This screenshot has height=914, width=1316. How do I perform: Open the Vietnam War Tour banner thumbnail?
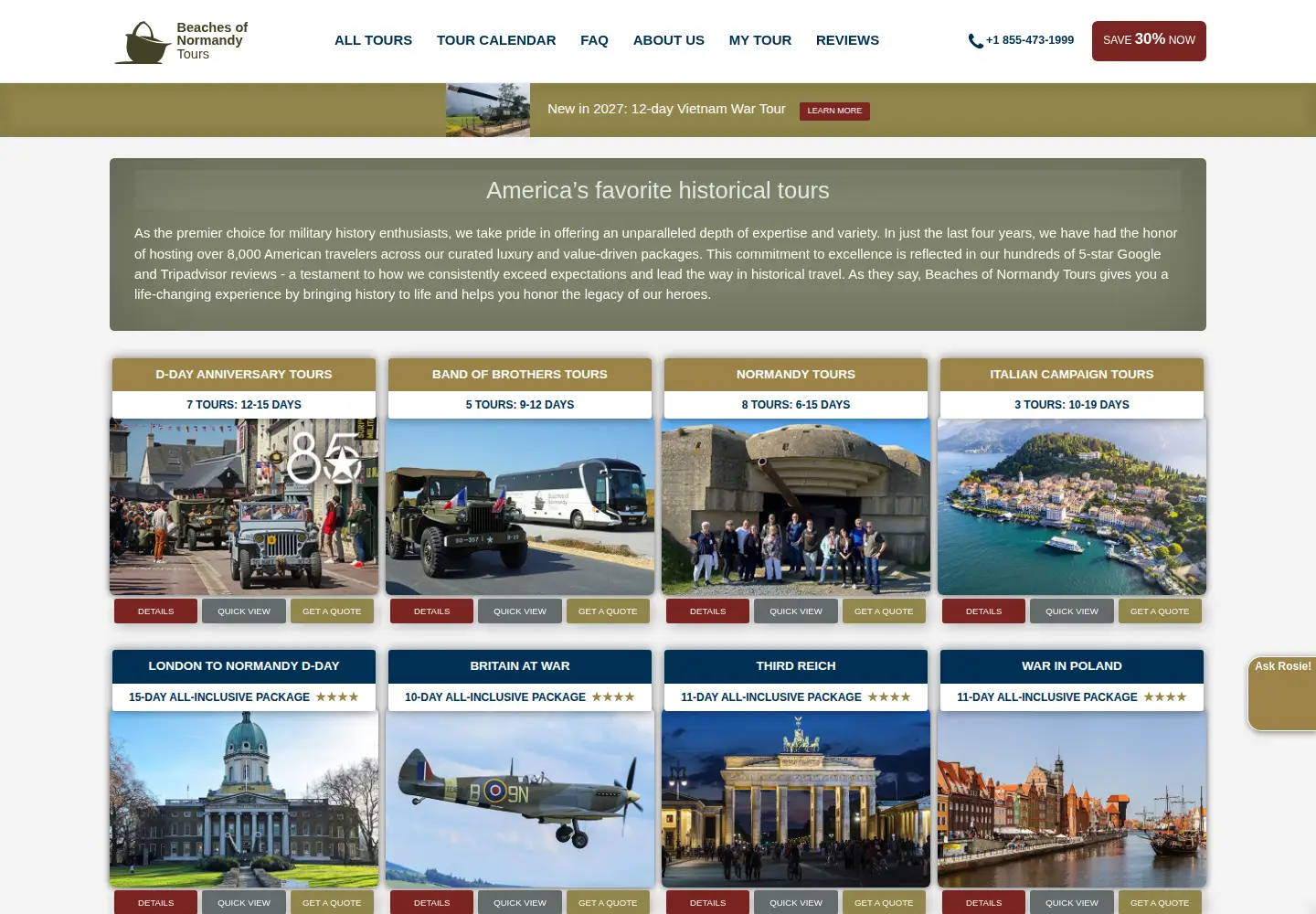[488, 110]
